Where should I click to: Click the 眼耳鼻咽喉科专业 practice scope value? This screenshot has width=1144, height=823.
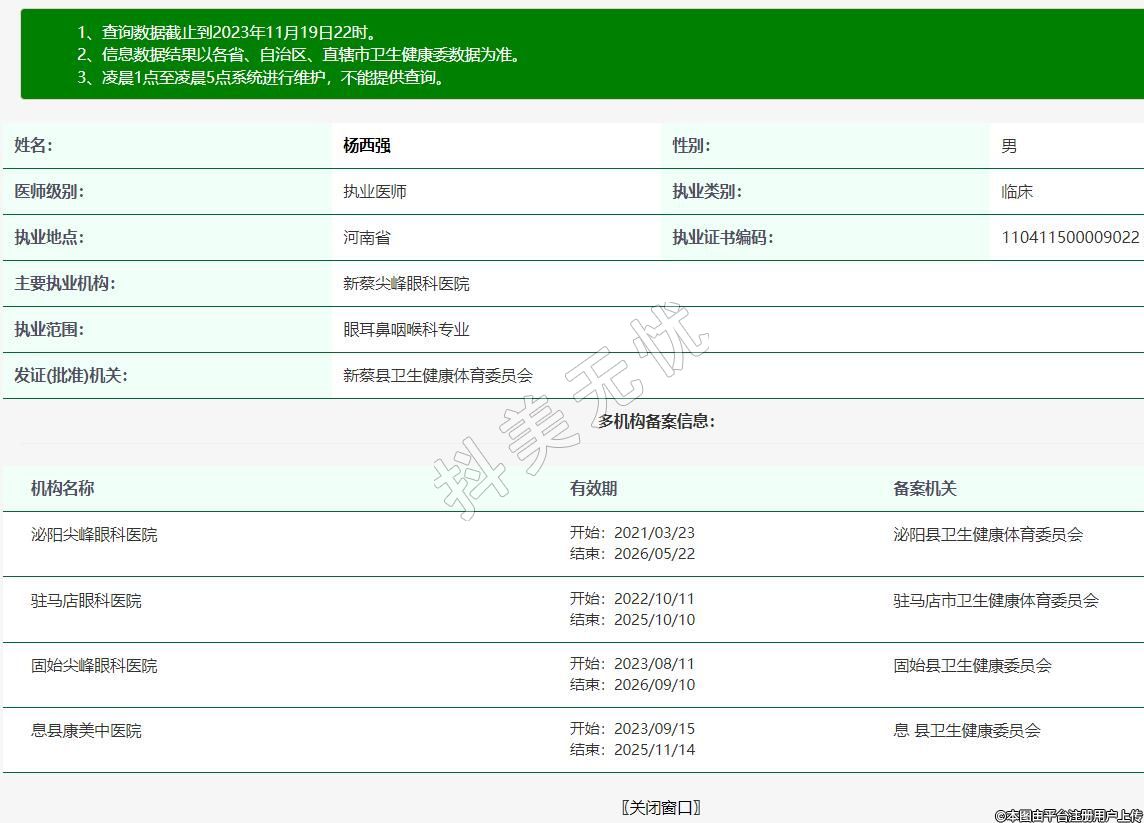point(406,330)
